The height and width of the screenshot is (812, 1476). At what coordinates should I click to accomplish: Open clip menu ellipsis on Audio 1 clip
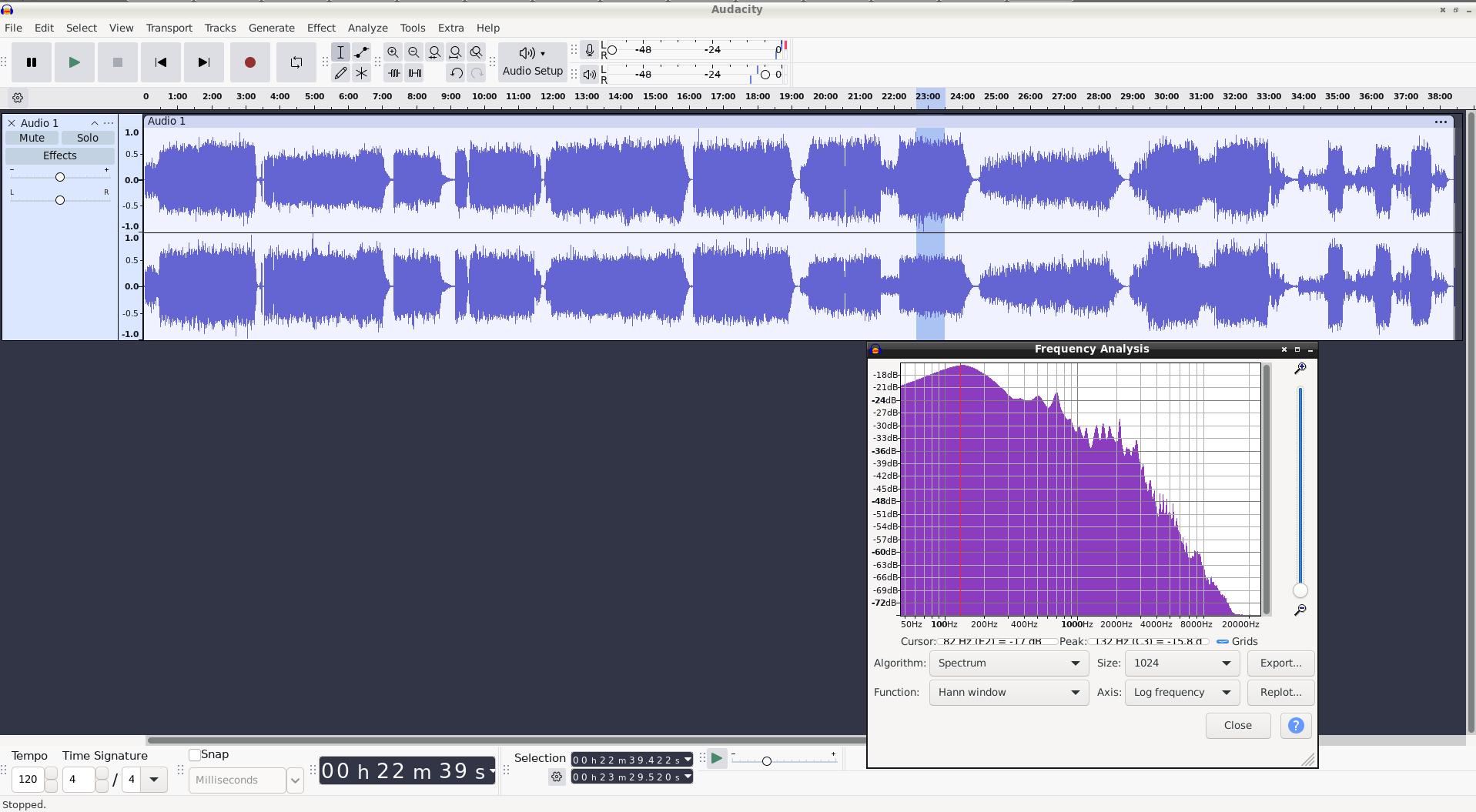[1441, 122]
